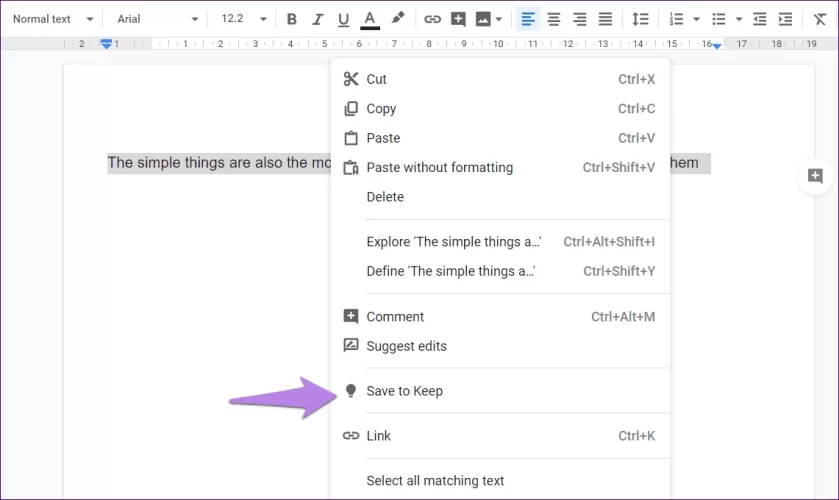Toggle underline formatting in toolbar
Viewport: 839px width, 500px height.
point(344,19)
